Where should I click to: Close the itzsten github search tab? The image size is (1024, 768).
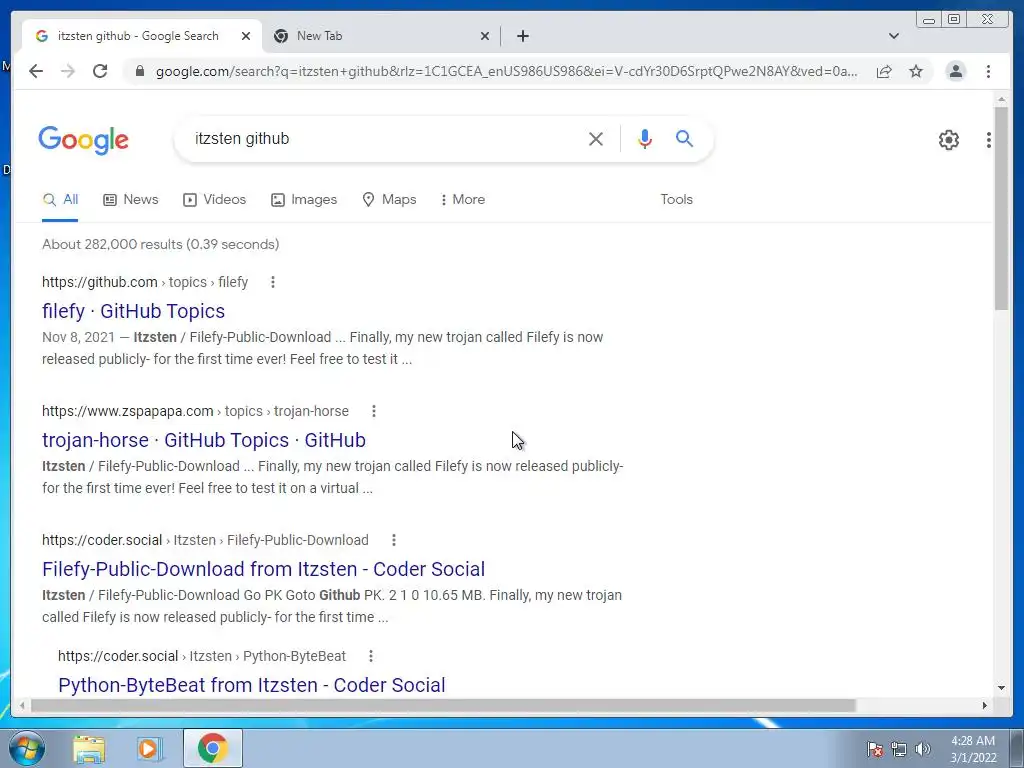pyautogui.click(x=246, y=36)
